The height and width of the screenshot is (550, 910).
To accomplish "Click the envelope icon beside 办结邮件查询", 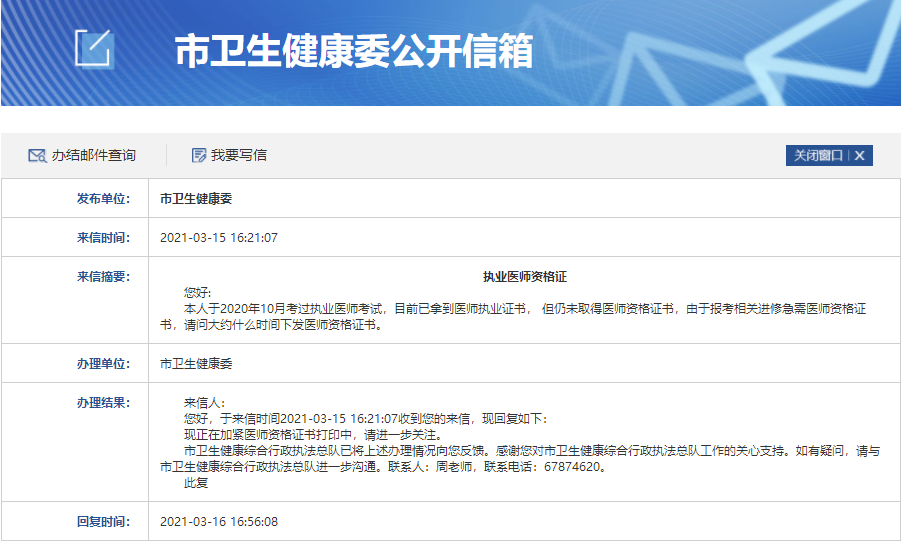I will click(x=37, y=155).
